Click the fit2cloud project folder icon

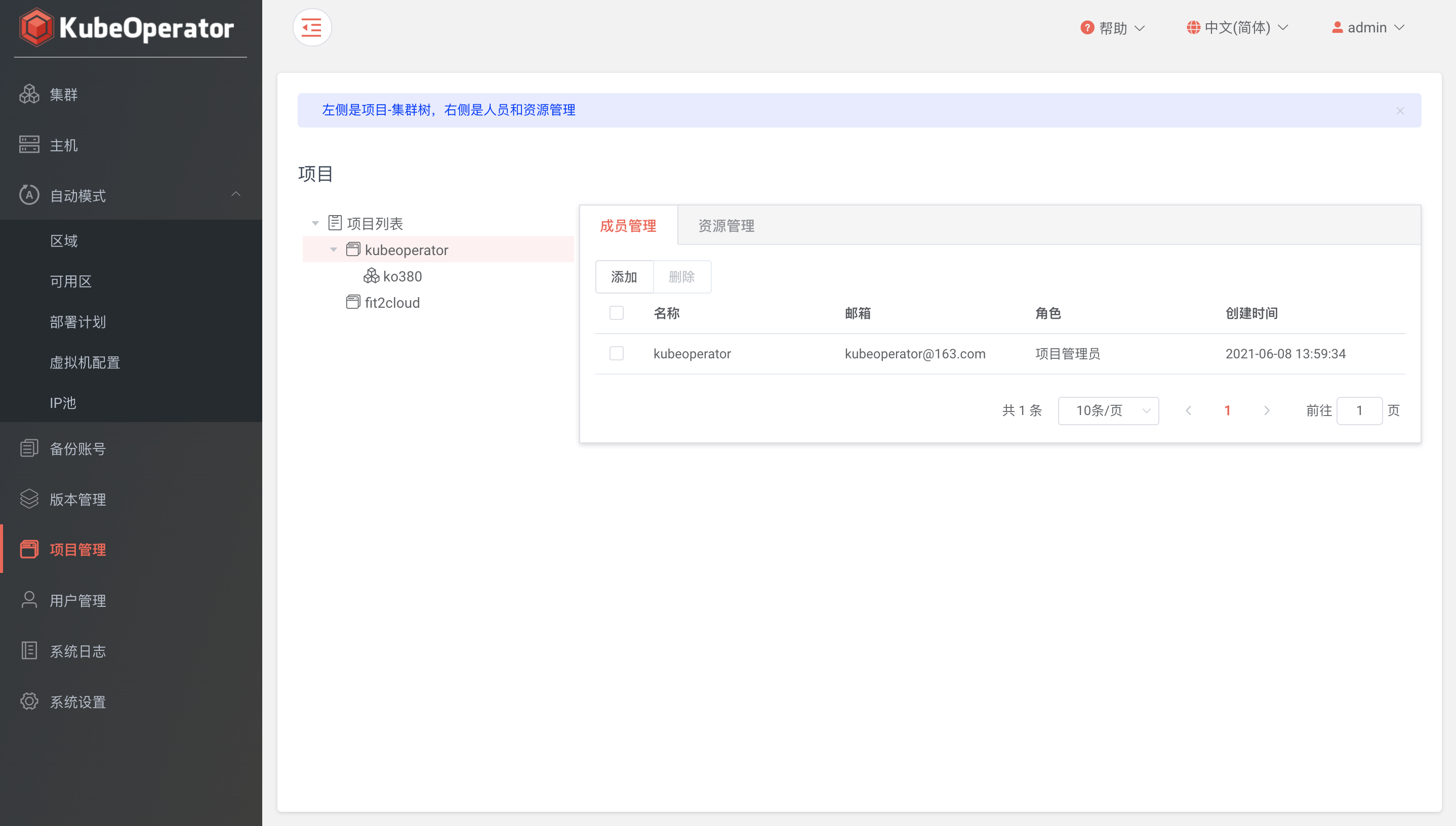point(353,302)
